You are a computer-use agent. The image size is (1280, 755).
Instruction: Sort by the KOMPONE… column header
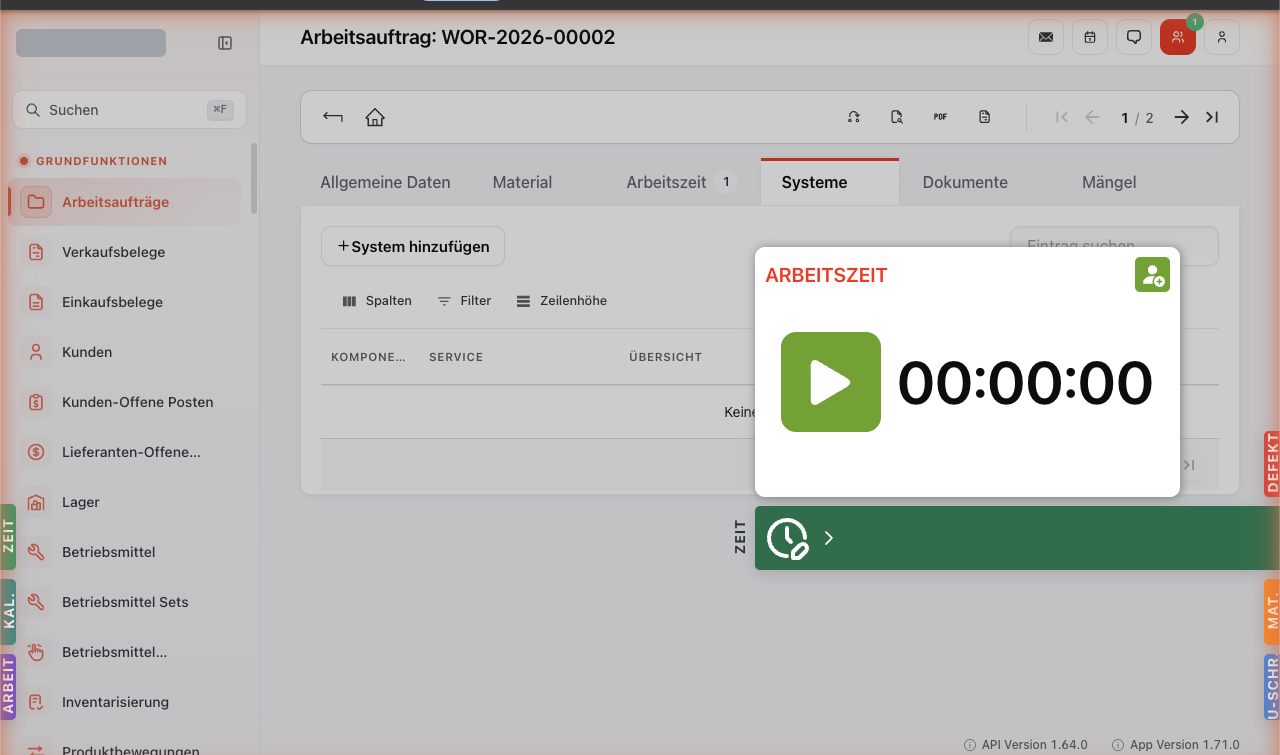368,357
